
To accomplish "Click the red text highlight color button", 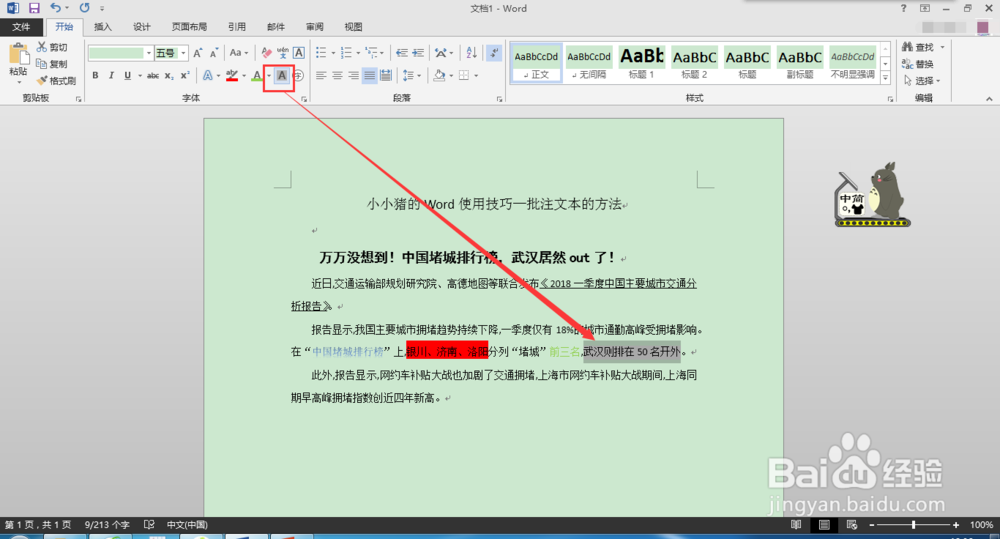I will coord(232,76).
